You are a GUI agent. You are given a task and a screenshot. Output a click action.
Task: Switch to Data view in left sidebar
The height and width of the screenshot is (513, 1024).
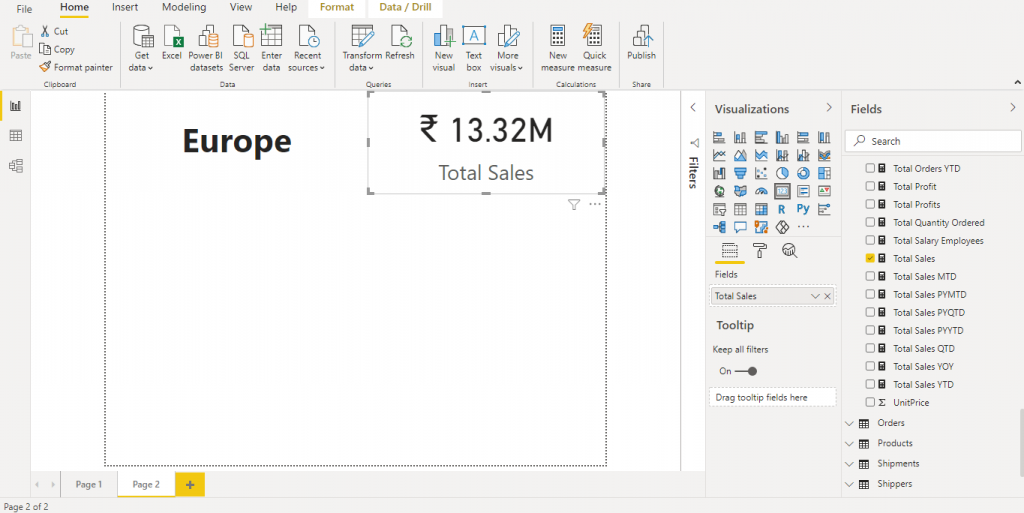pos(16,136)
